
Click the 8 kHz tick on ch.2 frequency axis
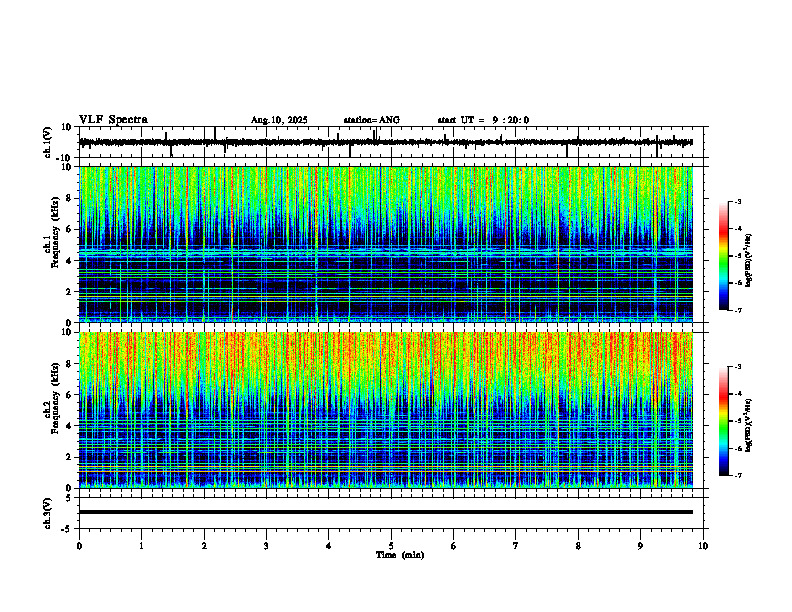click(x=70, y=364)
